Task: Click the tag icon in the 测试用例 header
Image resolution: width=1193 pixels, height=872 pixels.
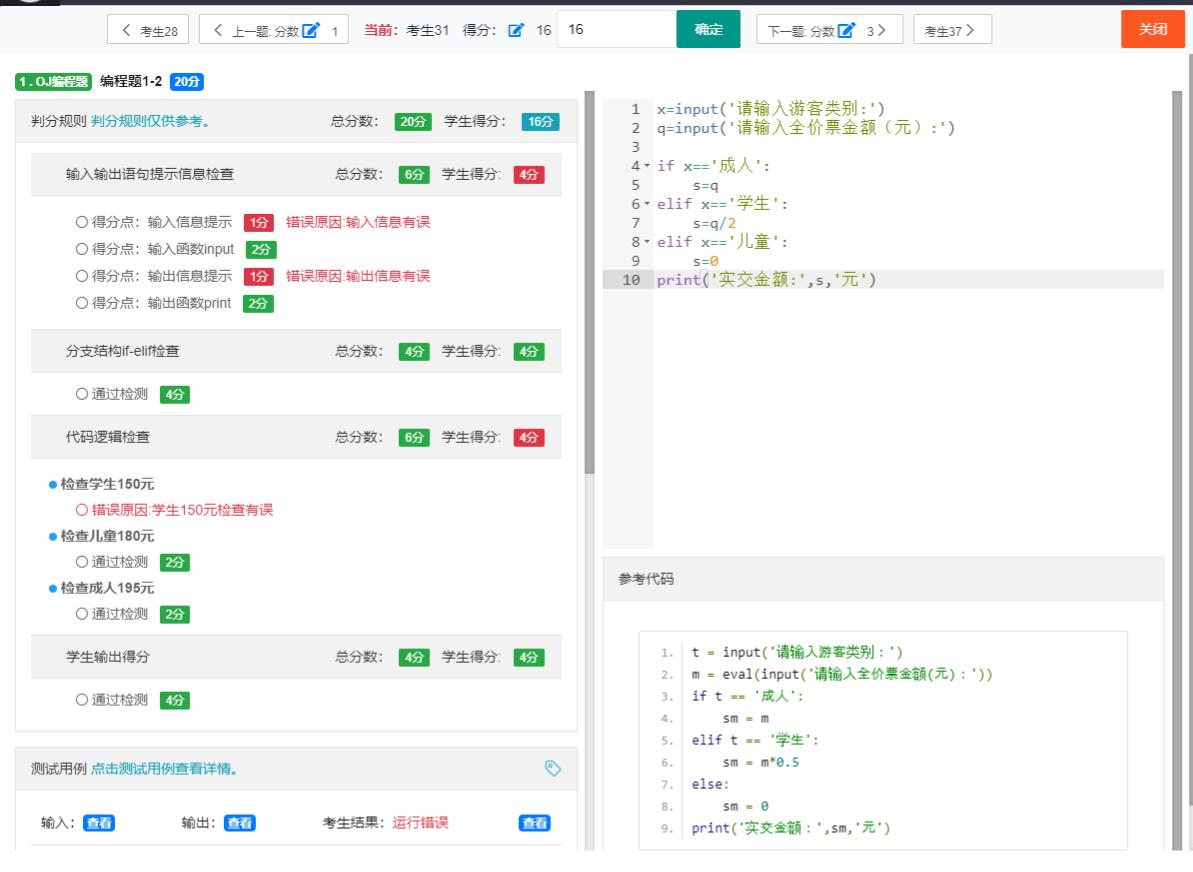Action: click(553, 768)
